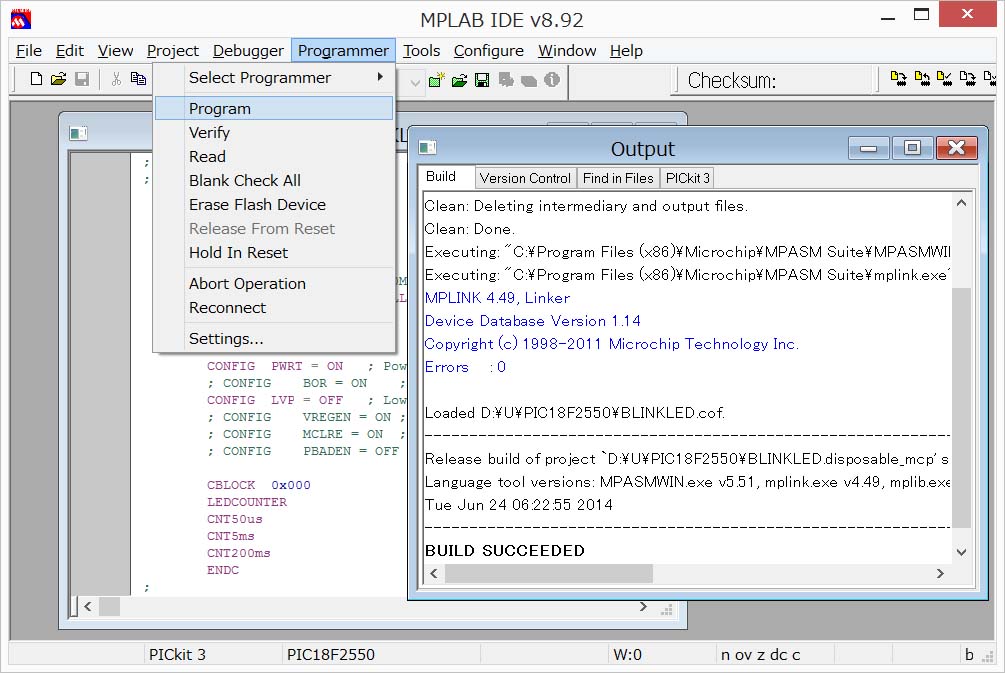Viewport: 1005px width, 673px height.
Task: Click the 'MPLINK 4.49, Linker' output line
Action: (497, 298)
